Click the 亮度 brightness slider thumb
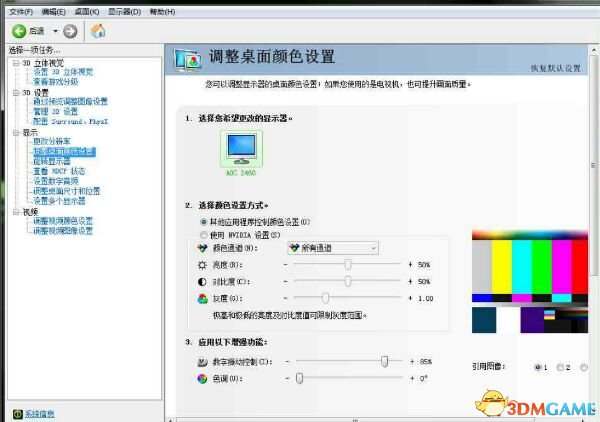The width and height of the screenshot is (600, 422). (348, 264)
